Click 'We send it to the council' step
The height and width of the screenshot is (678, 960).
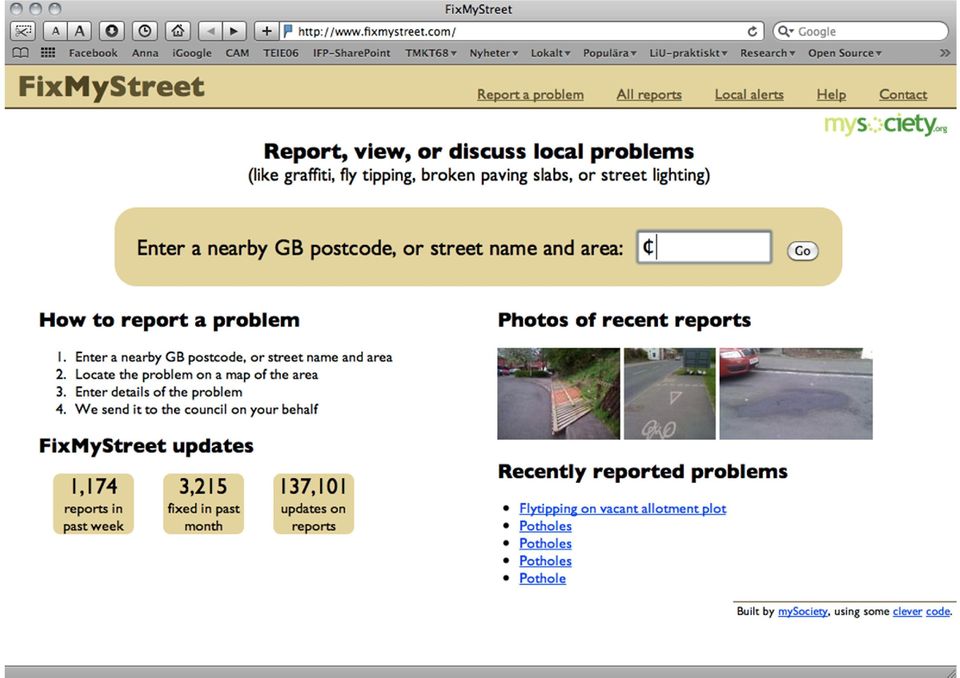pyautogui.click(x=197, y=409)
